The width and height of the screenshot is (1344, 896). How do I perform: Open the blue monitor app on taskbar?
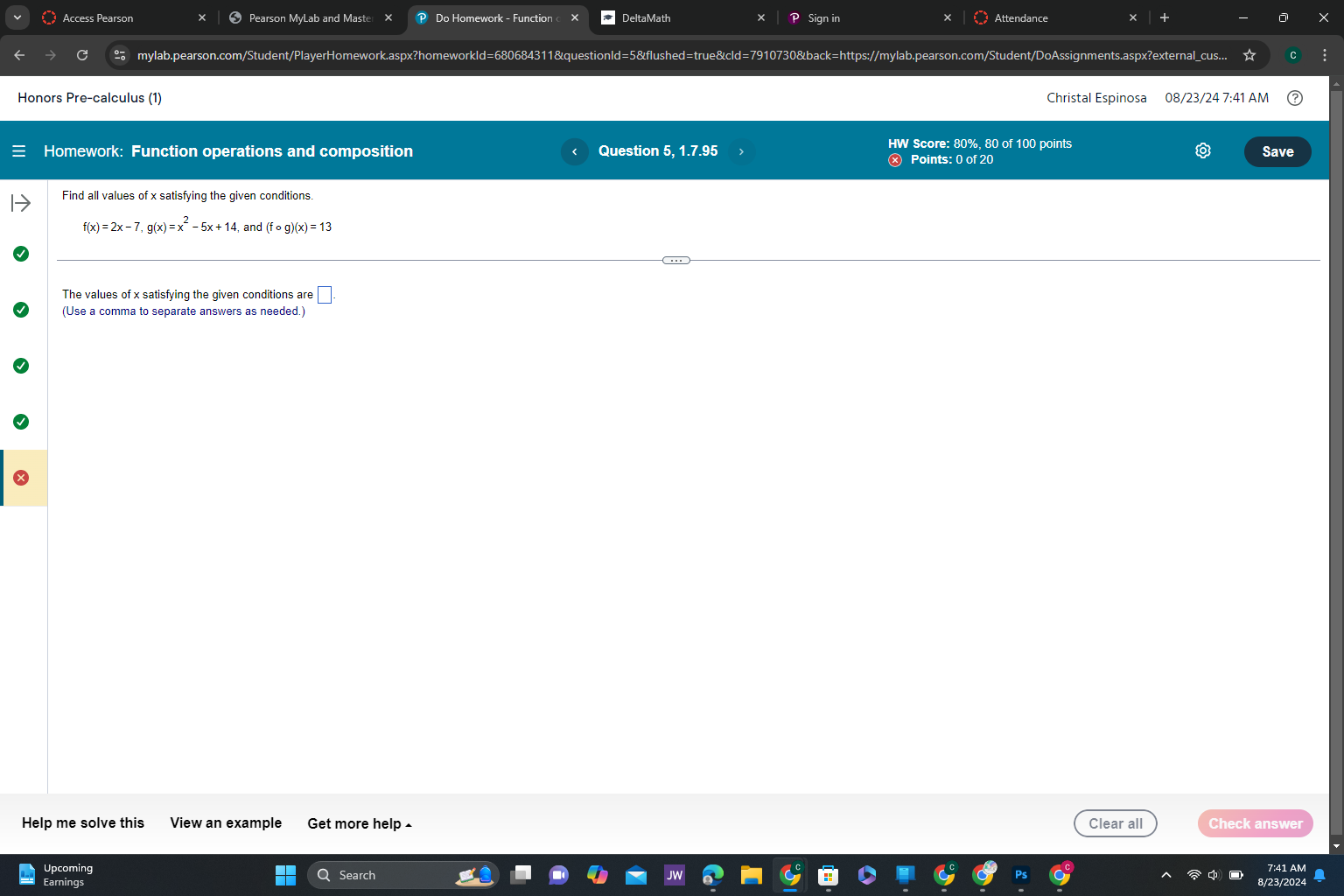[x=906, y=875]
